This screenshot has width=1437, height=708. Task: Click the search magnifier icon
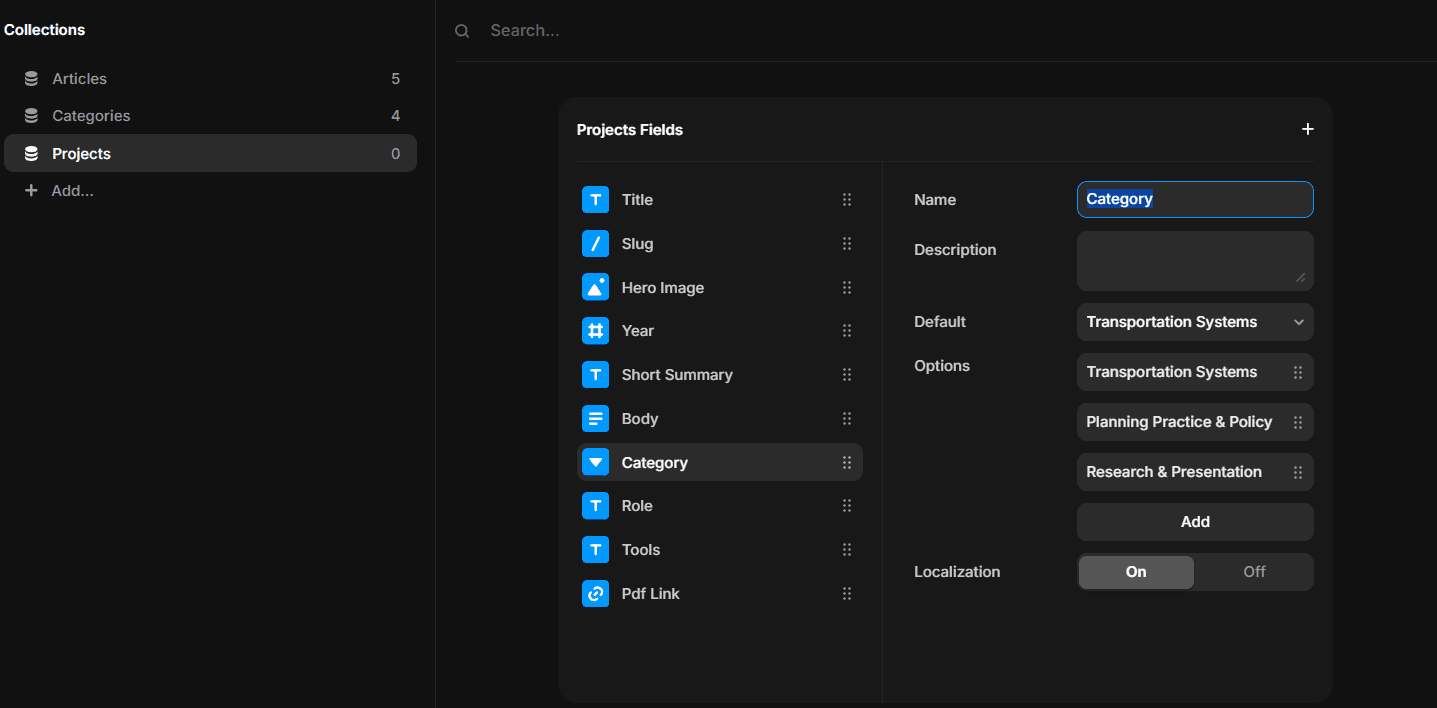462,31
